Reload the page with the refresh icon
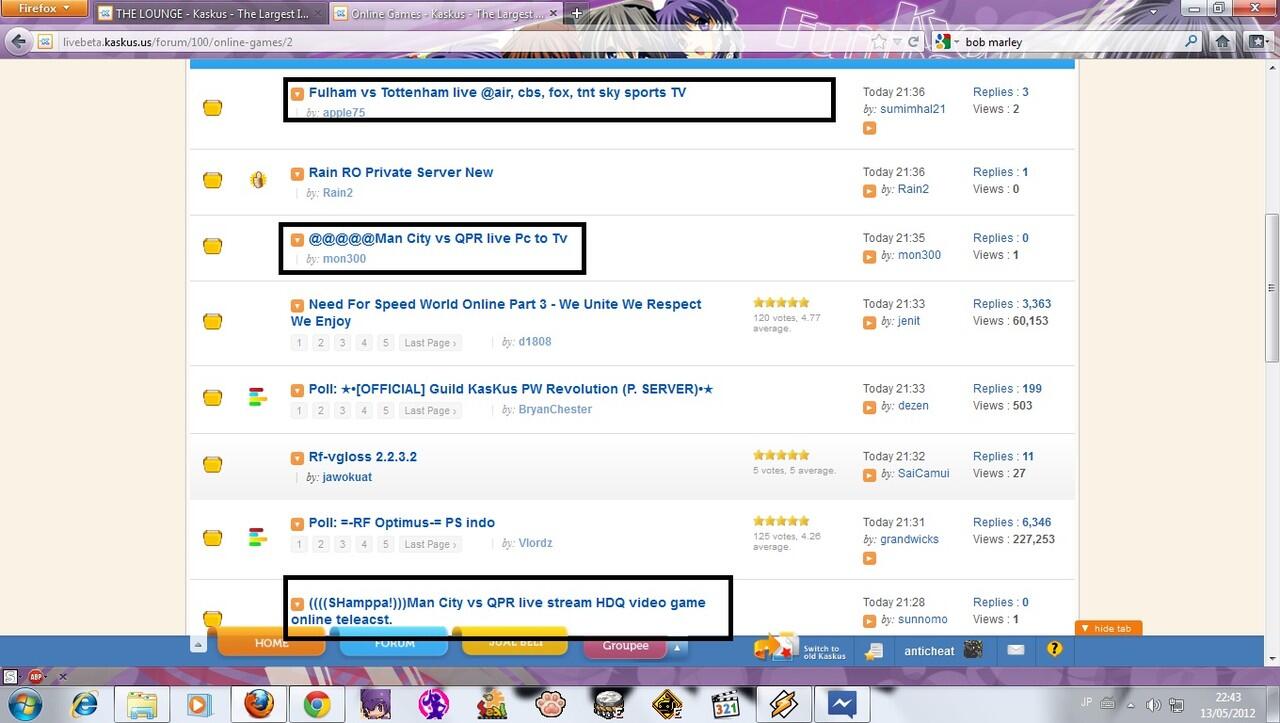This screenshot has height=723, width=1280. coord(913,42)
